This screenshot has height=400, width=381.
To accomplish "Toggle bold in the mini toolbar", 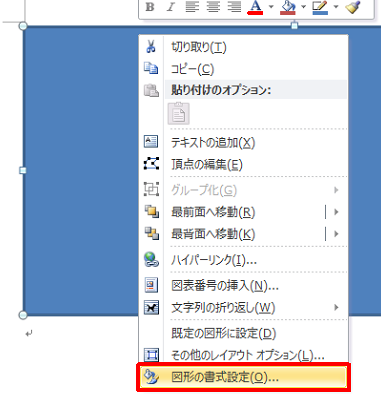I will coord(150,7).
